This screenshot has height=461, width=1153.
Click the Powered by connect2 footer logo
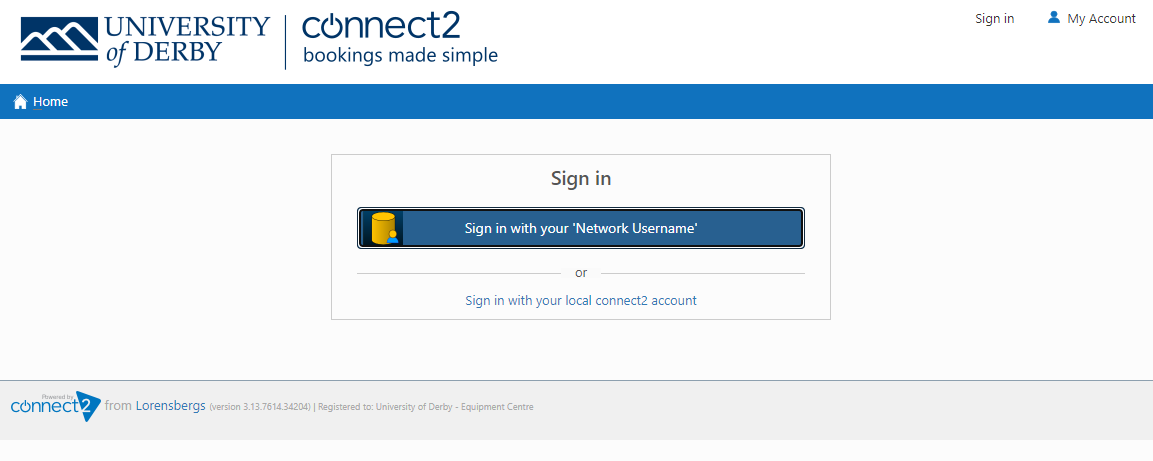[56, 406]
